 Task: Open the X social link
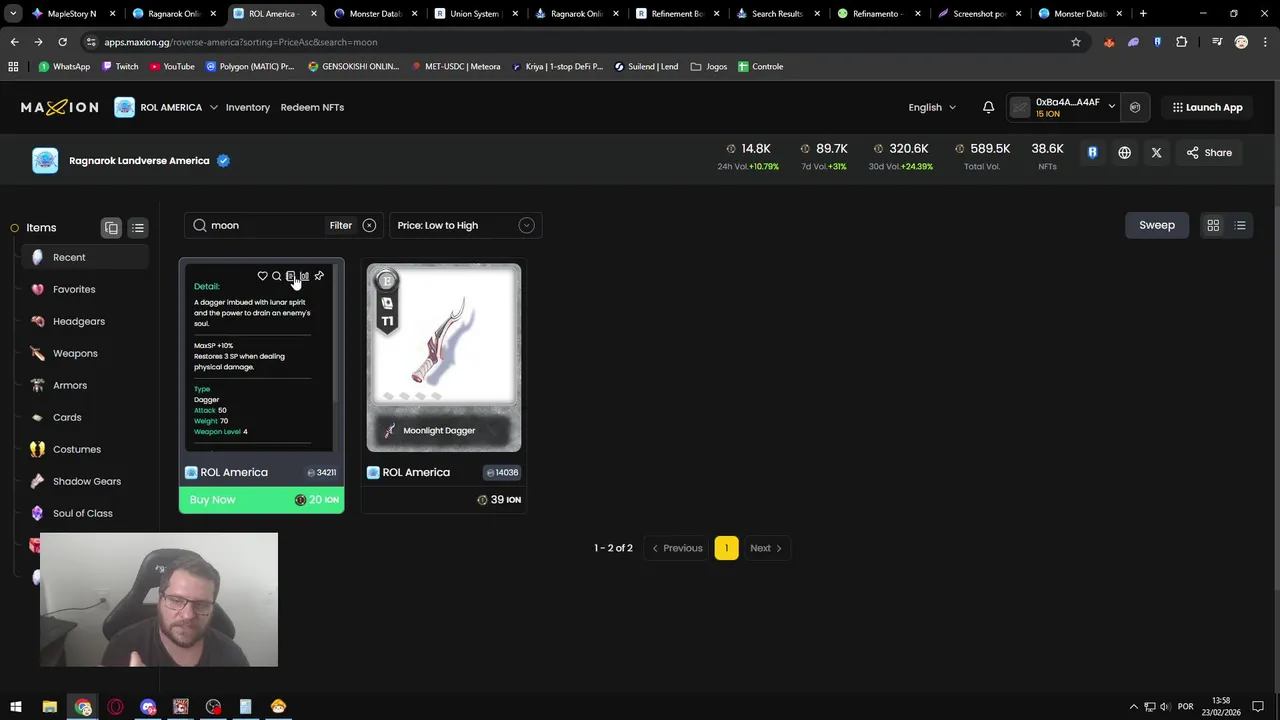1157,153
